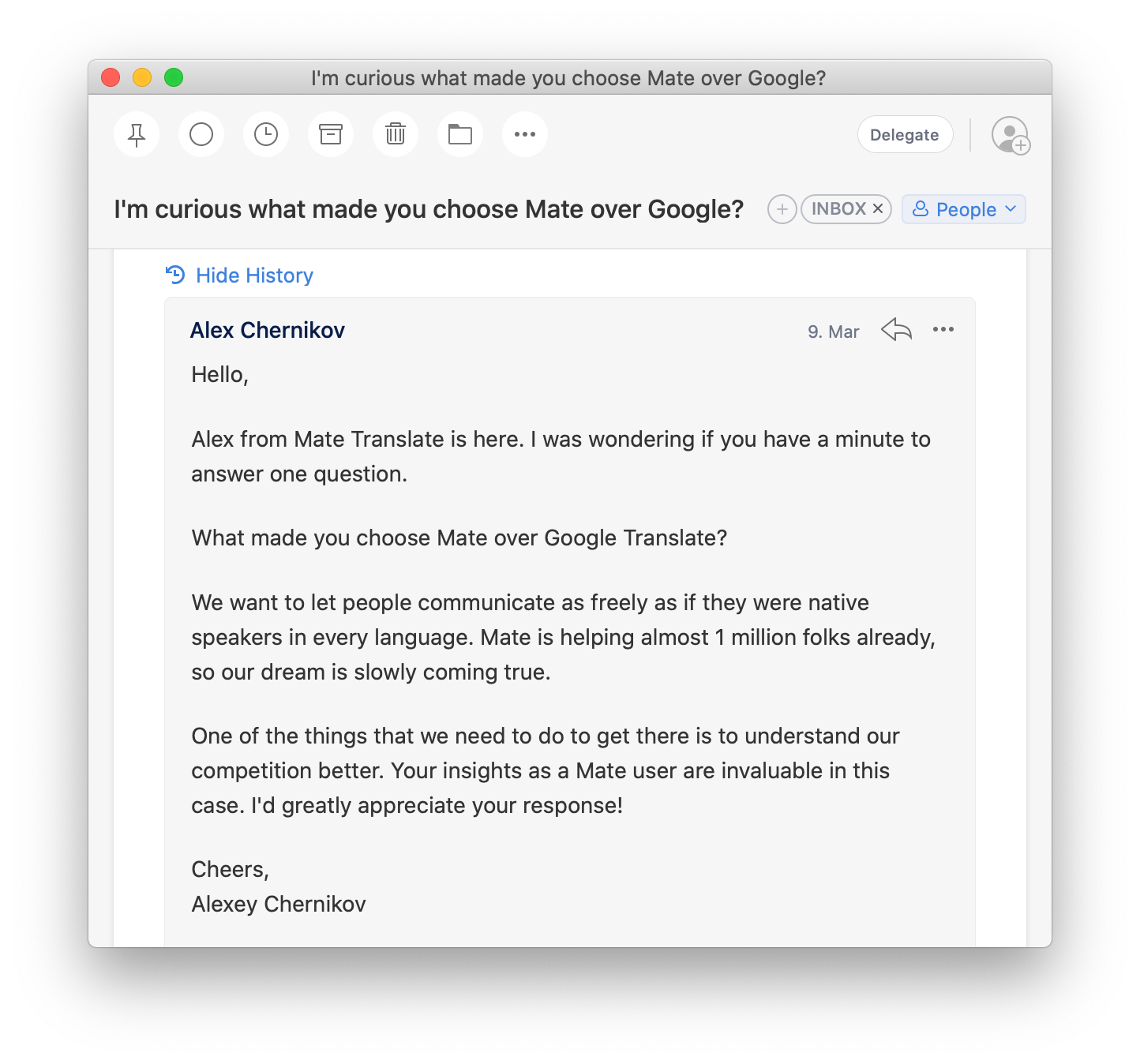
Task: Click the message date 9. Mar
Action: pyautogui.click(x=834, y=332)
